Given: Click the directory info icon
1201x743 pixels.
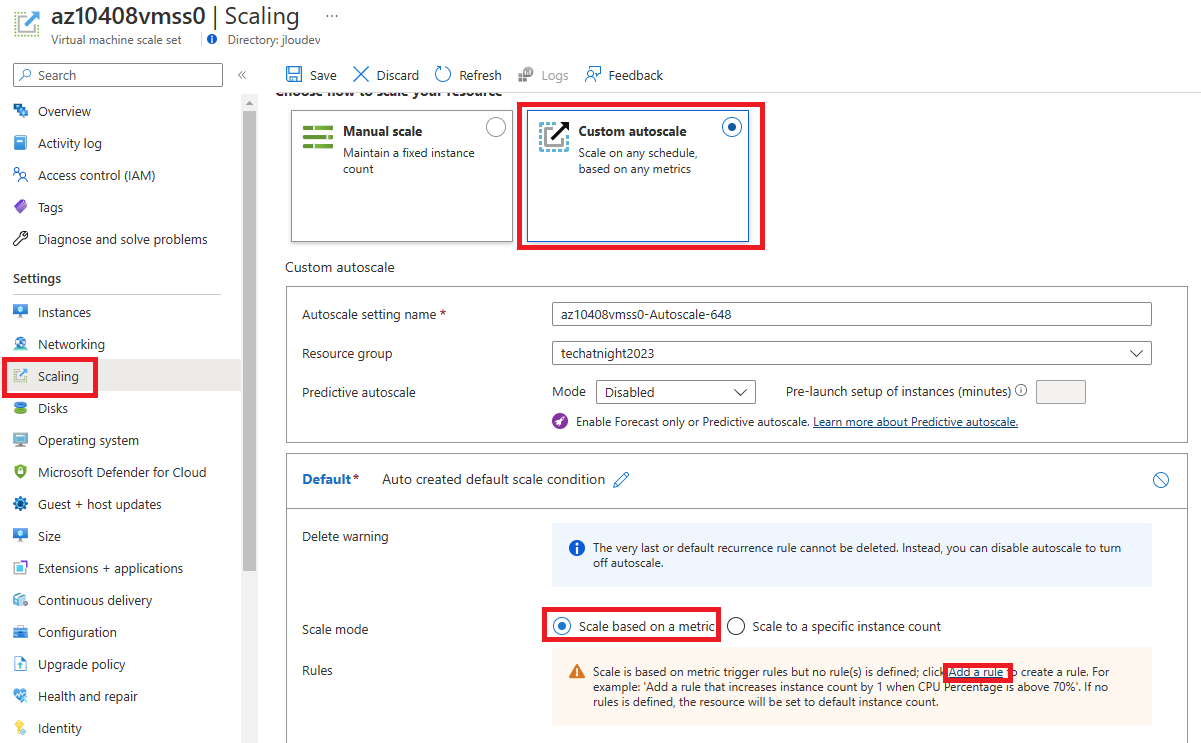Looking at the screenshot, I should click(212, 39).
